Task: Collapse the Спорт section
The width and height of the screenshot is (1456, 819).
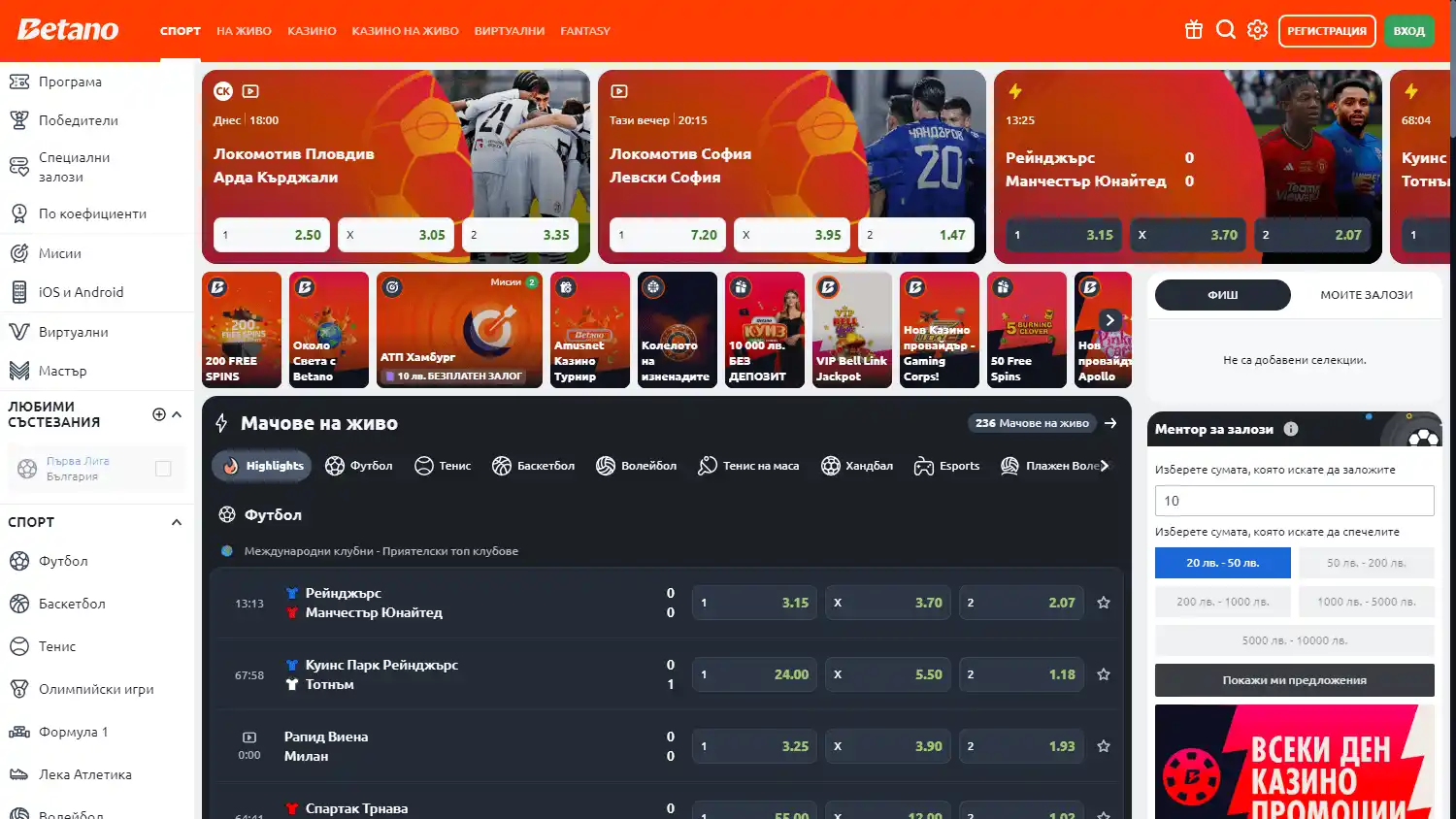Action: click(x=177, y=522)
